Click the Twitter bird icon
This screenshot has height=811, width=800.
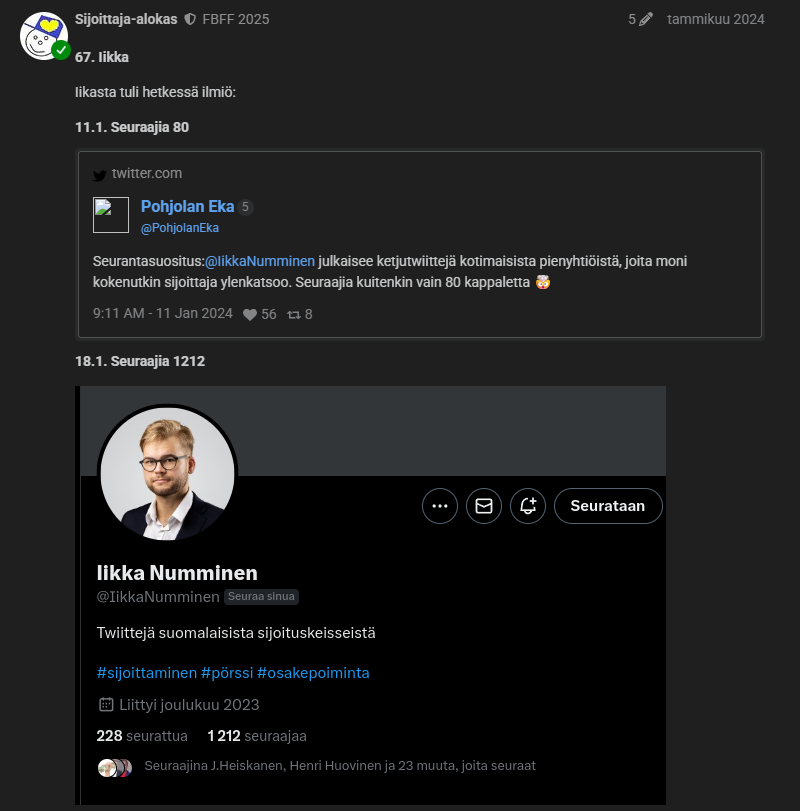coord(100,175)
